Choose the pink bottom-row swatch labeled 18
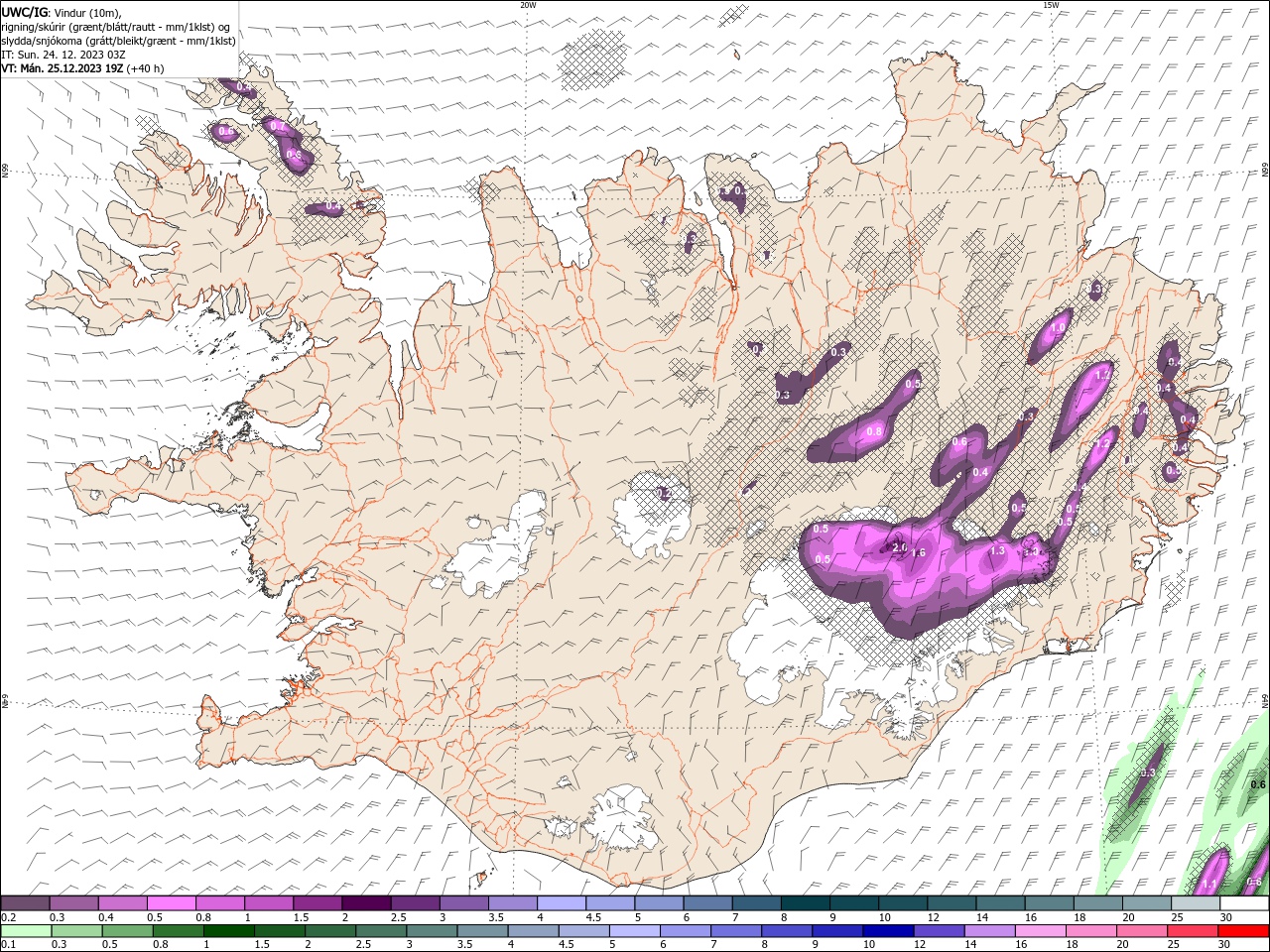The height and width of the screenshot is (952, 1270). pyautogui.click(x=1092, y=931)
